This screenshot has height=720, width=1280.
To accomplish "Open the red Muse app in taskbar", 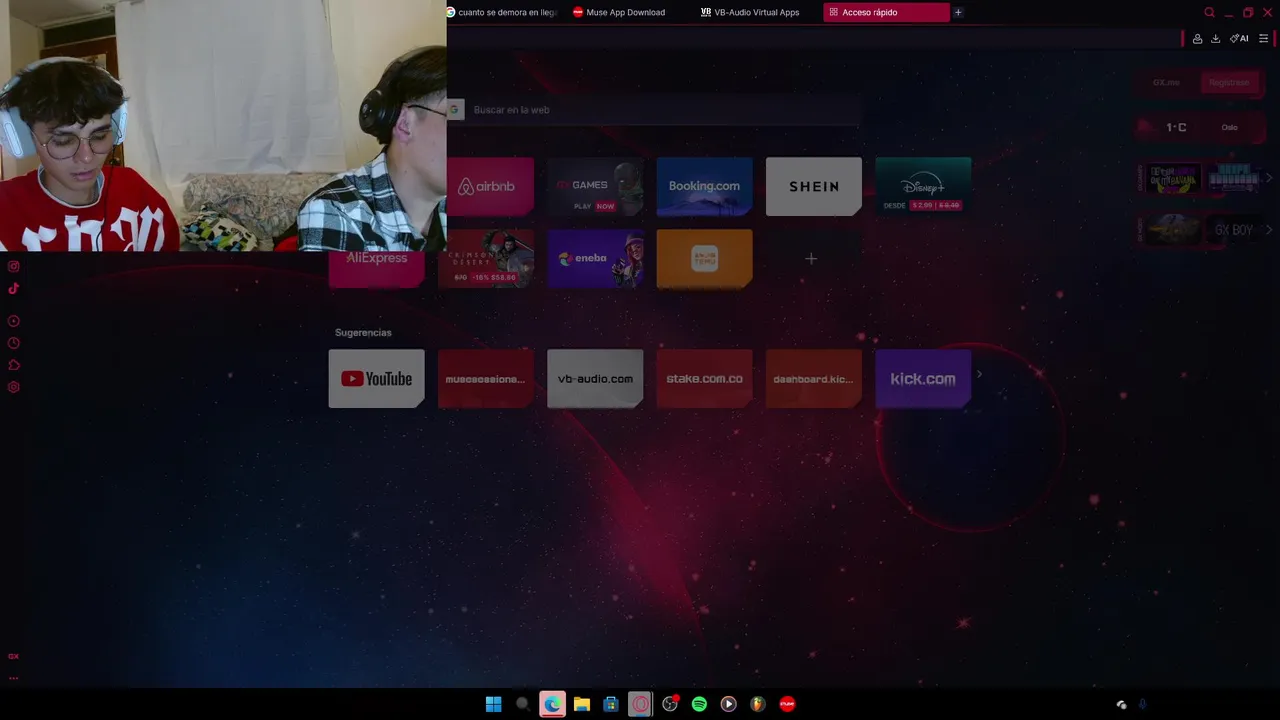I will (787, 704).
